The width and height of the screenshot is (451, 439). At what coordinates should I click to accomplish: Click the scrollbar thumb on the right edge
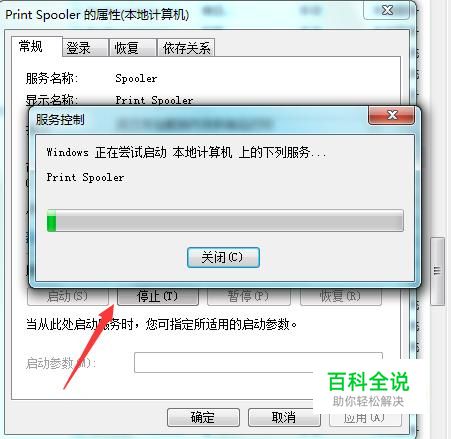coord(437,271)
